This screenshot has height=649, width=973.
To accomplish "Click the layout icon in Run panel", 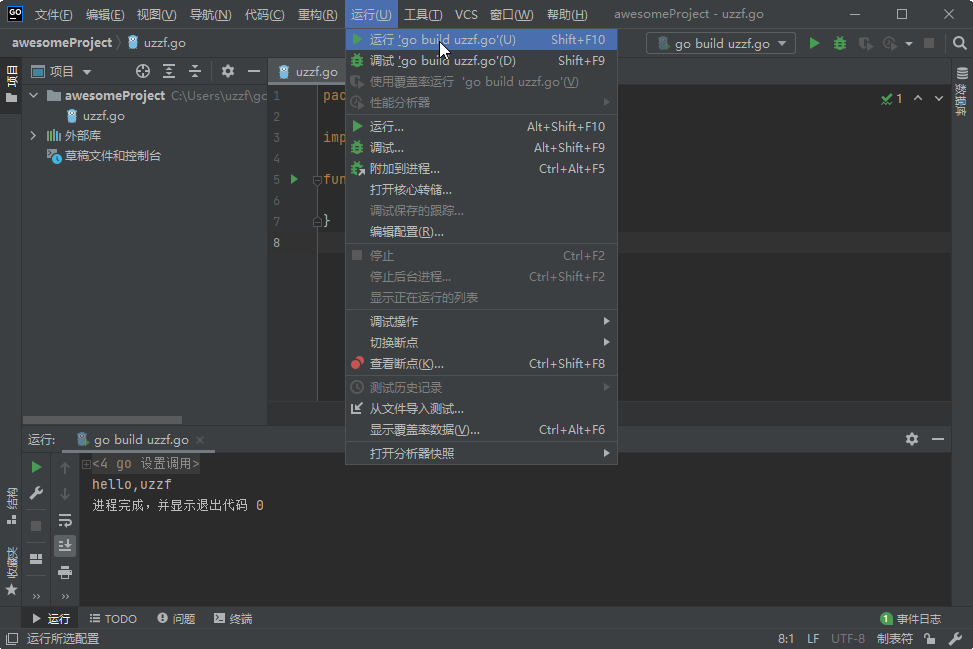I will pyautogui.click(x=36, y=559).
